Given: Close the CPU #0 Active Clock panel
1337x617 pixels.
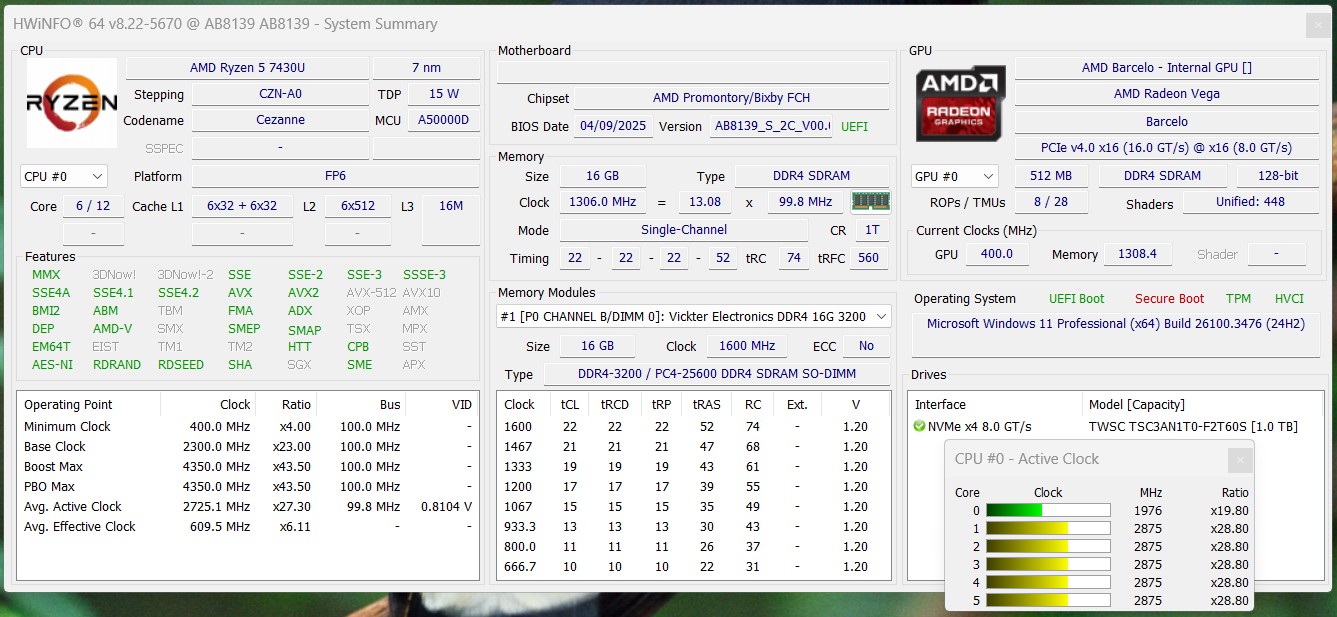Looking at the screenshot, I should (1240, 460).
